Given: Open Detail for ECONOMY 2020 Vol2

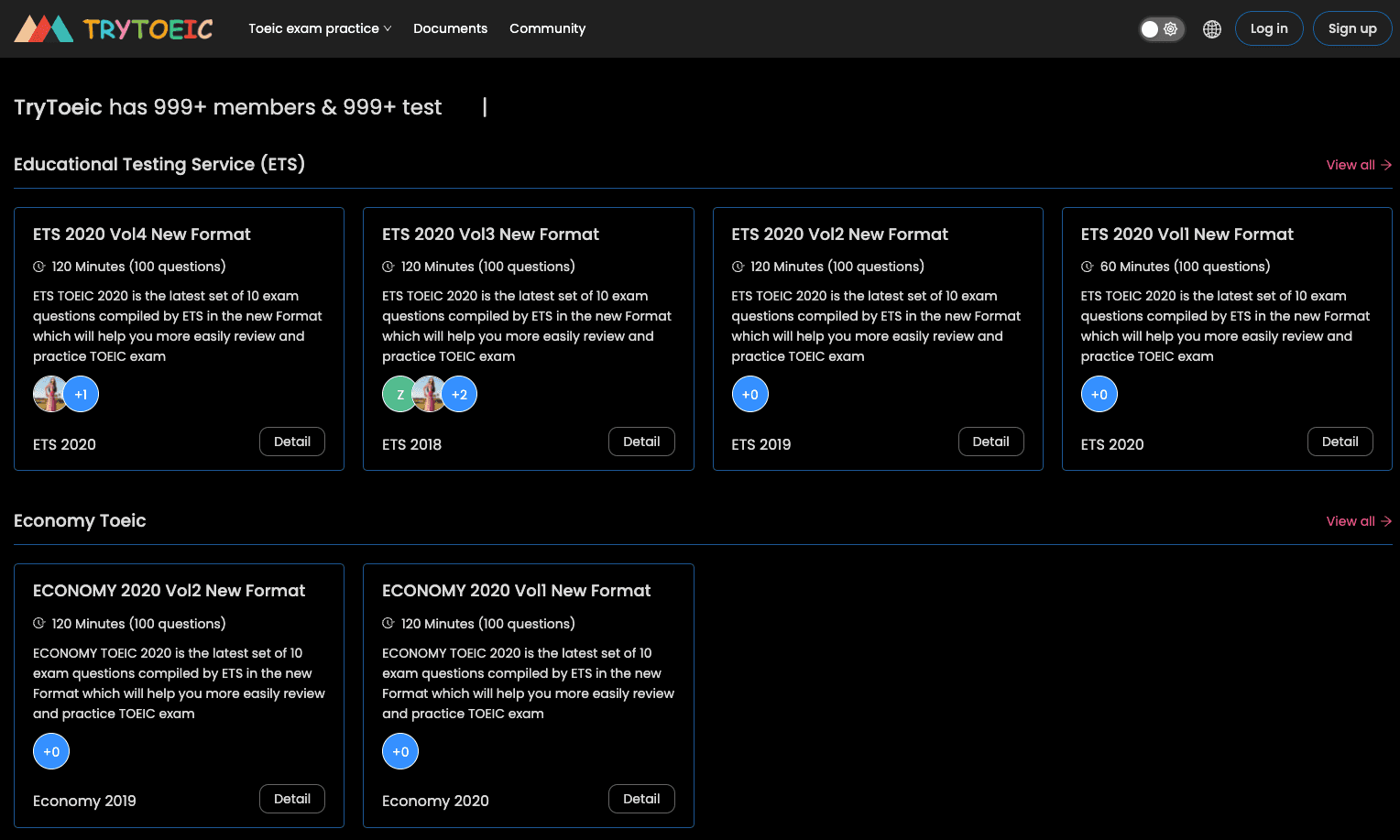Looking at the screenshot, I should pyautogui.click(x=292, y=799).
